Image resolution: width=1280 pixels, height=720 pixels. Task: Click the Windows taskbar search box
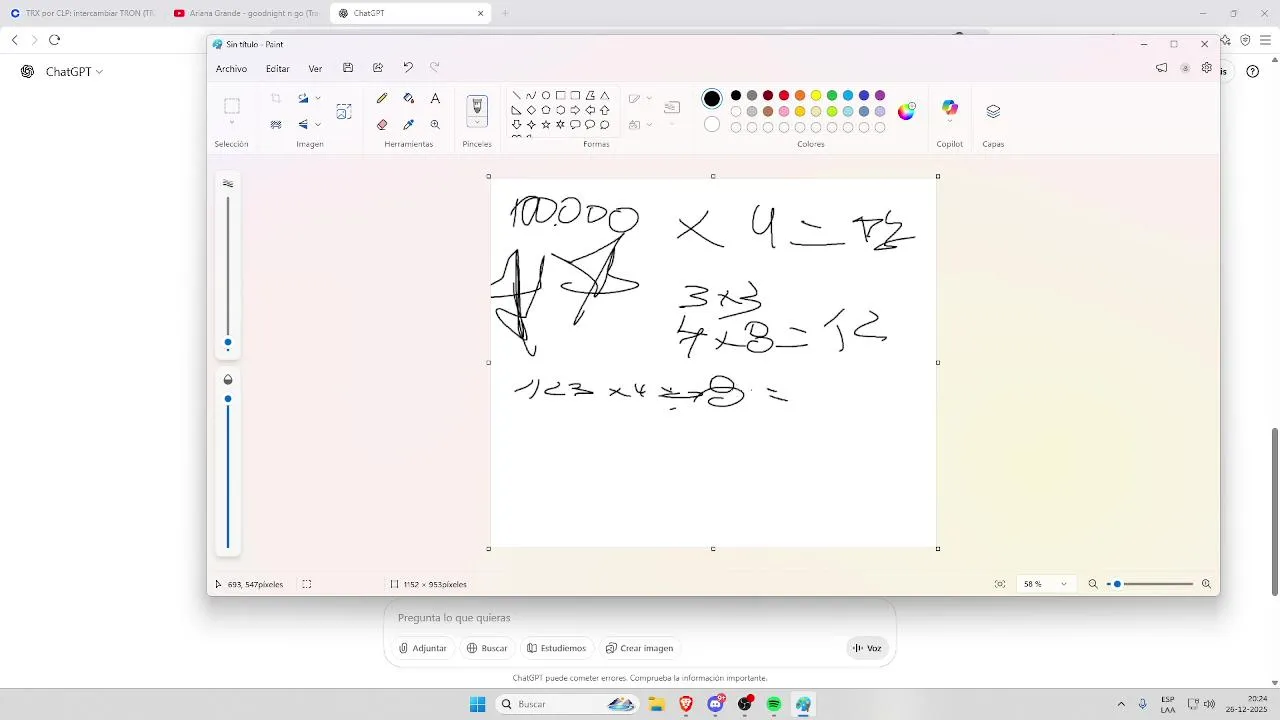(x=567, y=704)
